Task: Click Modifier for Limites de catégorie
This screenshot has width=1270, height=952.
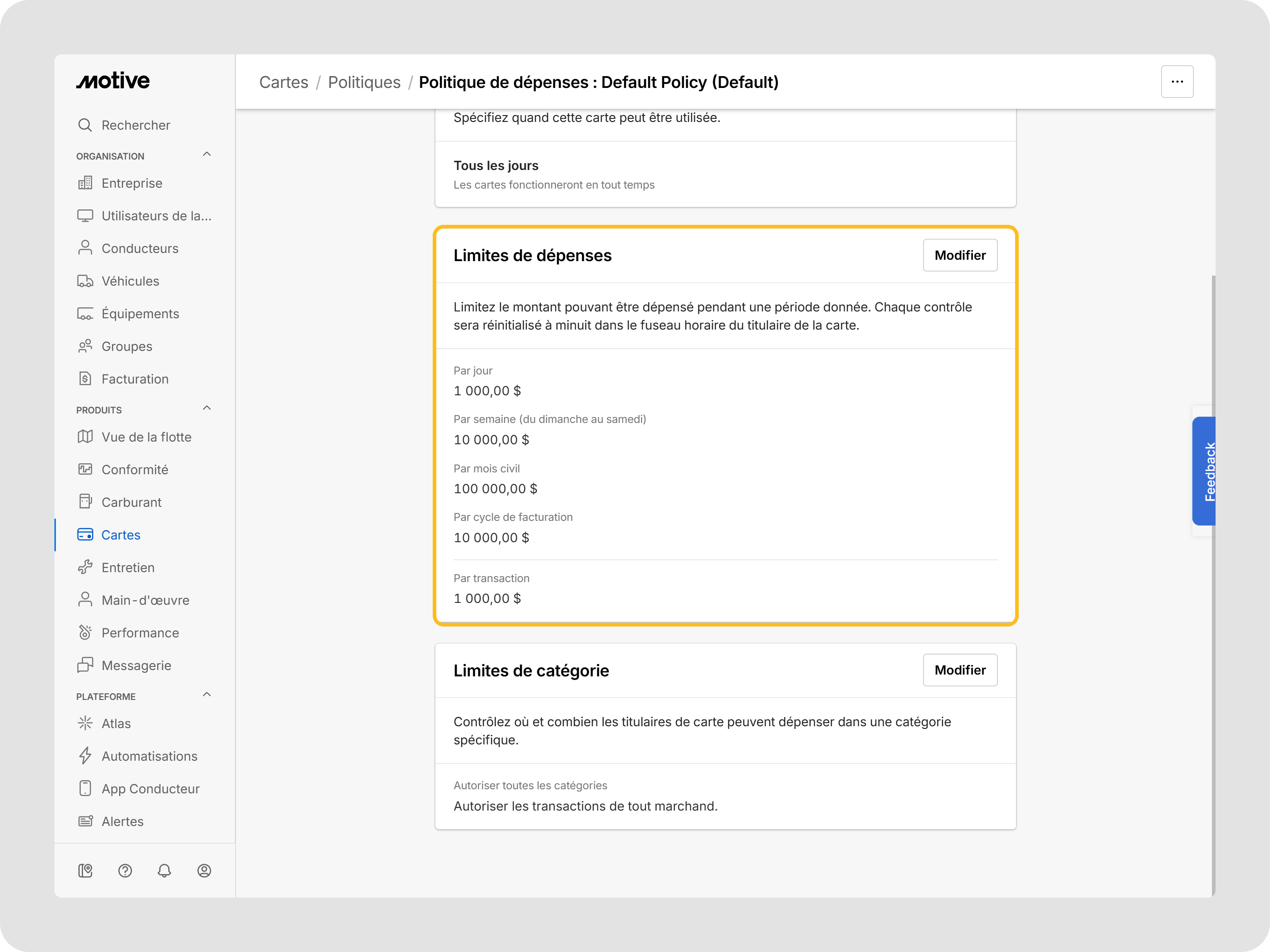Action: click(x=960, y=670)
